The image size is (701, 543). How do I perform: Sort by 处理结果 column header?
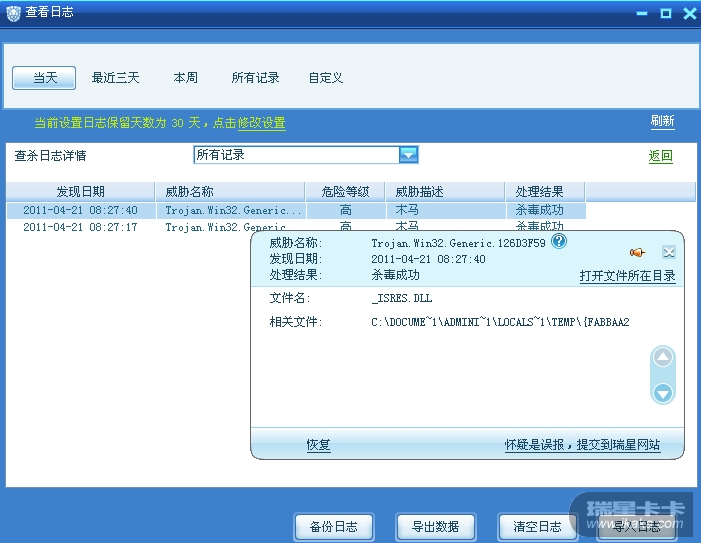[545, 192]
